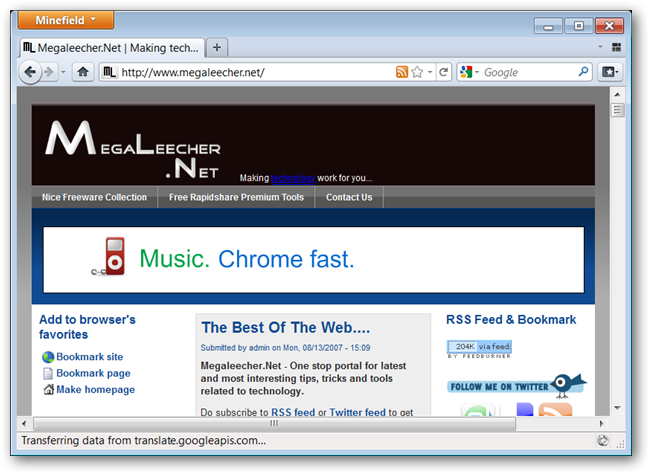Click into the Google search box

coord(529,72)
